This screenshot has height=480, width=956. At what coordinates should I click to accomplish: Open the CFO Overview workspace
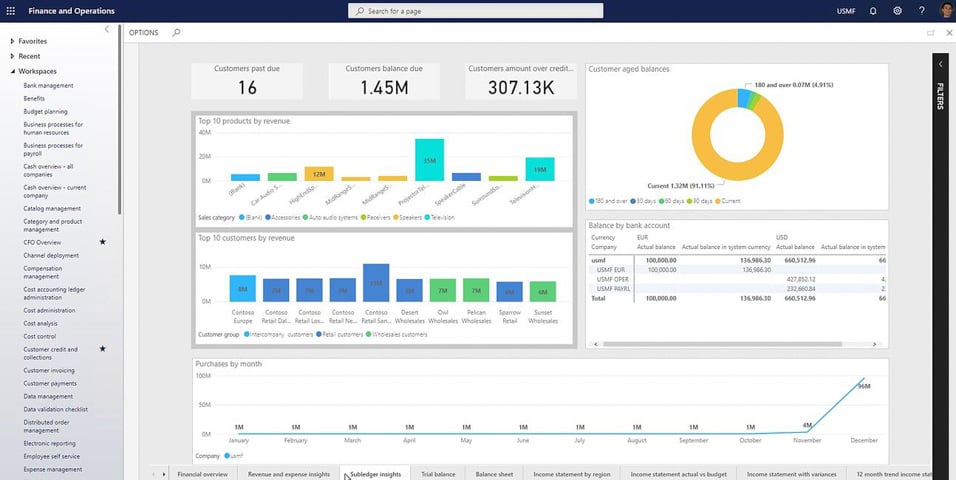42,242
